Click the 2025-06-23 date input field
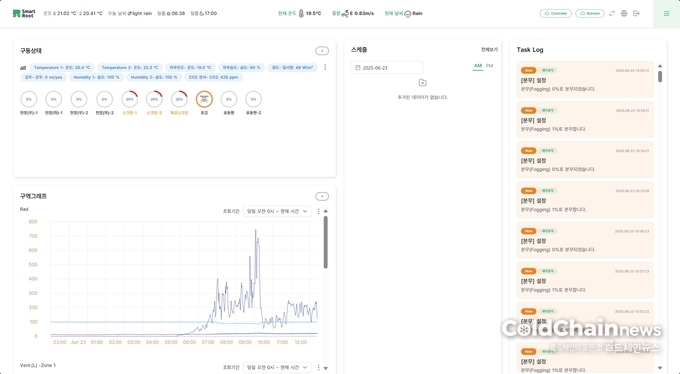Screen dimensions: 680x374 (387, 68)
